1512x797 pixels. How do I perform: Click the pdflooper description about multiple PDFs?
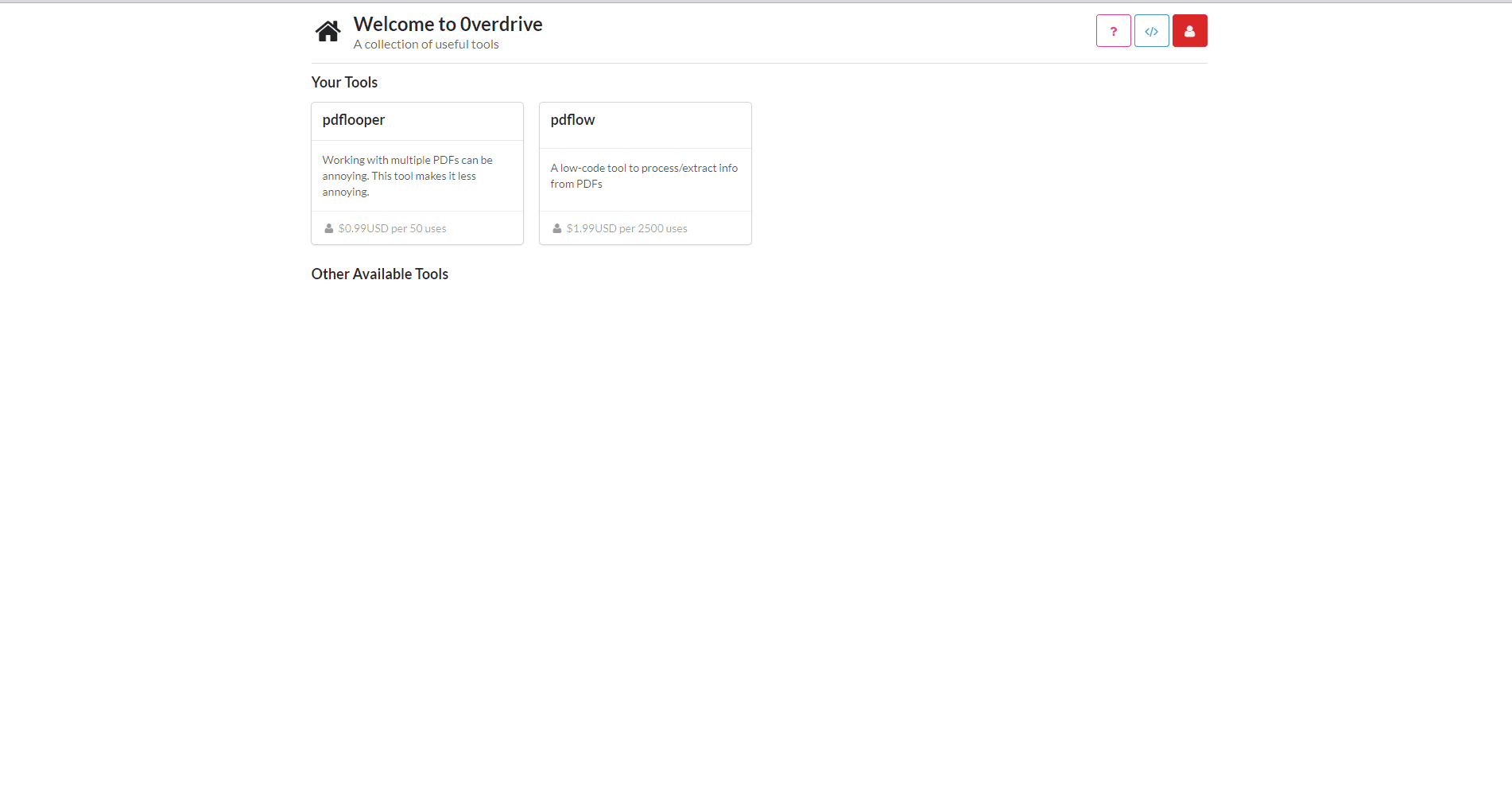click(407, 176)
